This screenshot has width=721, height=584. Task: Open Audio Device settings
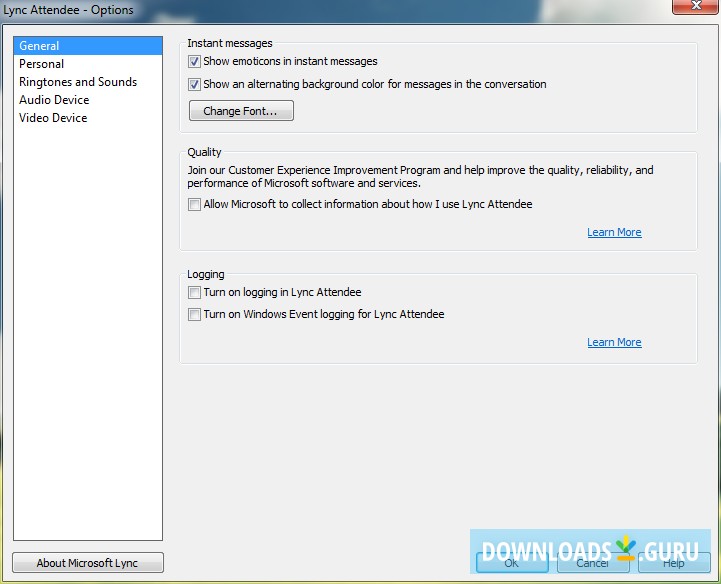(x=88, y=100)
